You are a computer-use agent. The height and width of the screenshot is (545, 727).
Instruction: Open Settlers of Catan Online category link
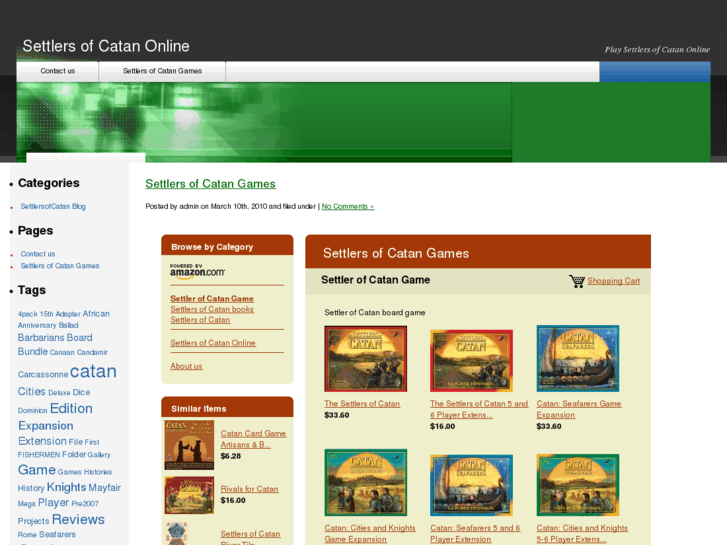(x=213, y=343)
